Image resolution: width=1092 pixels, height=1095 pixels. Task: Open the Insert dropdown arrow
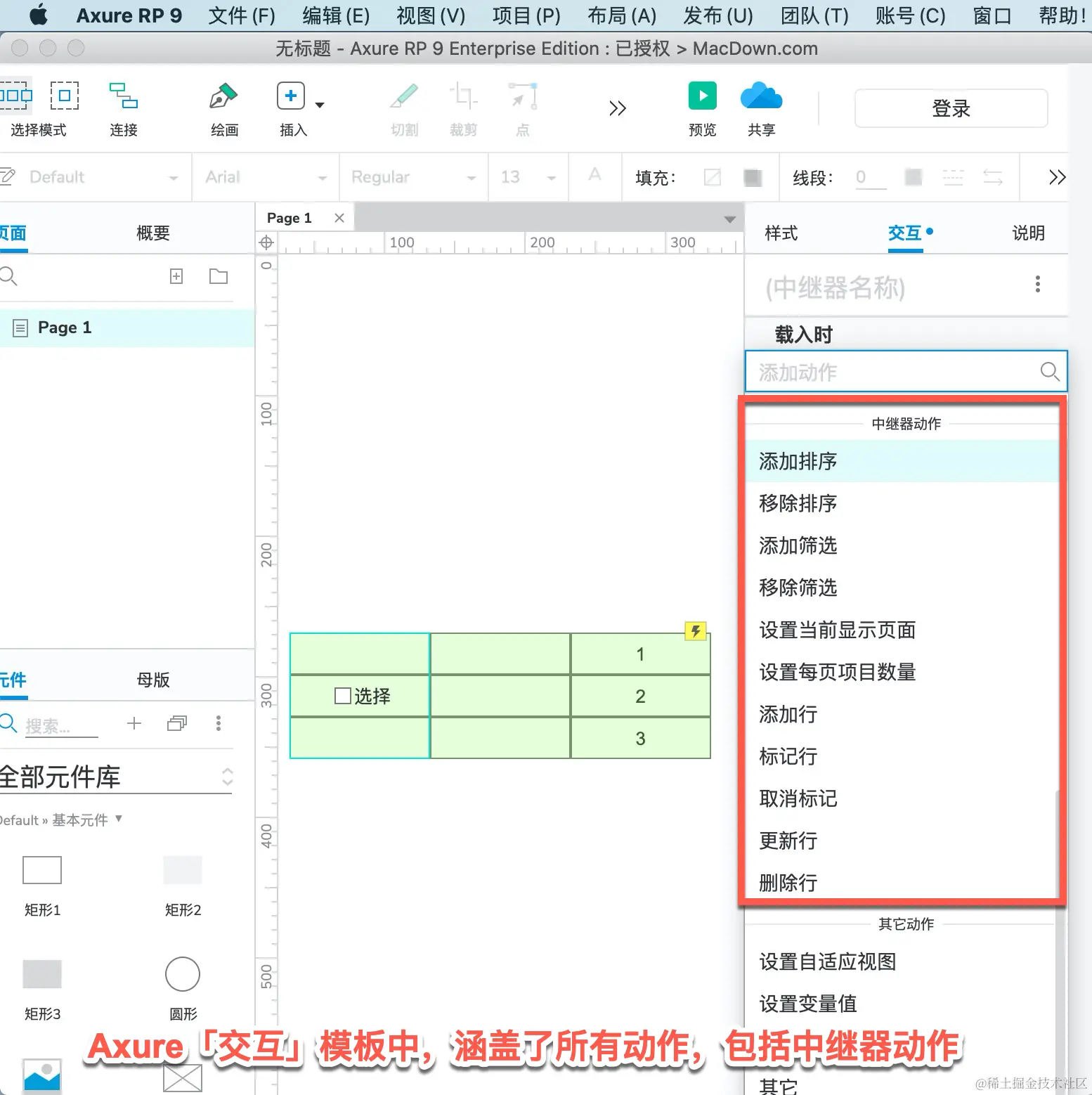point(320,105)
